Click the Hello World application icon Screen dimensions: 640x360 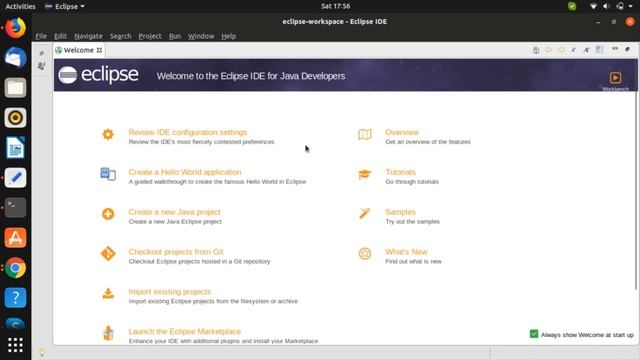click(108, 174)
